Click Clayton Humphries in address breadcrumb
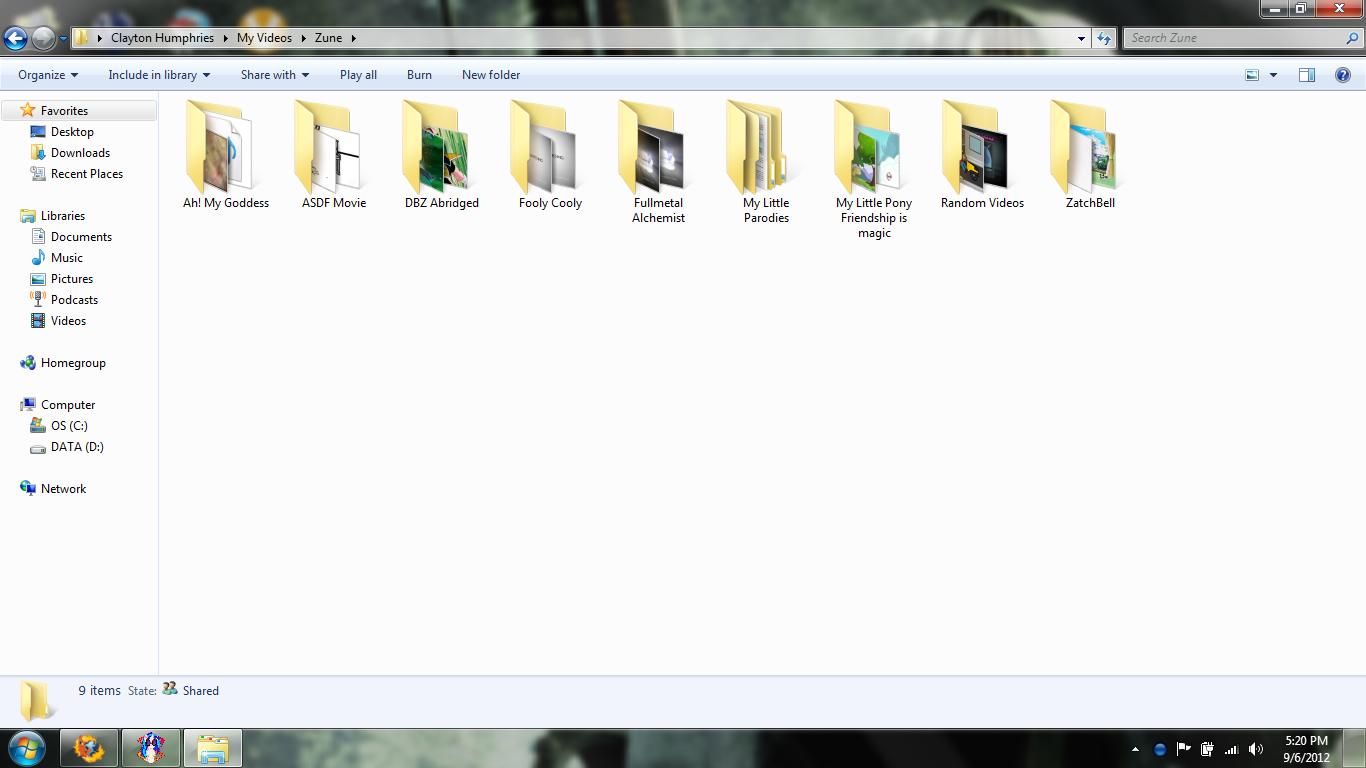Image resolution: width=1366 pixels, height=768 pixels. pyautogui.click(x=162, y=38)
